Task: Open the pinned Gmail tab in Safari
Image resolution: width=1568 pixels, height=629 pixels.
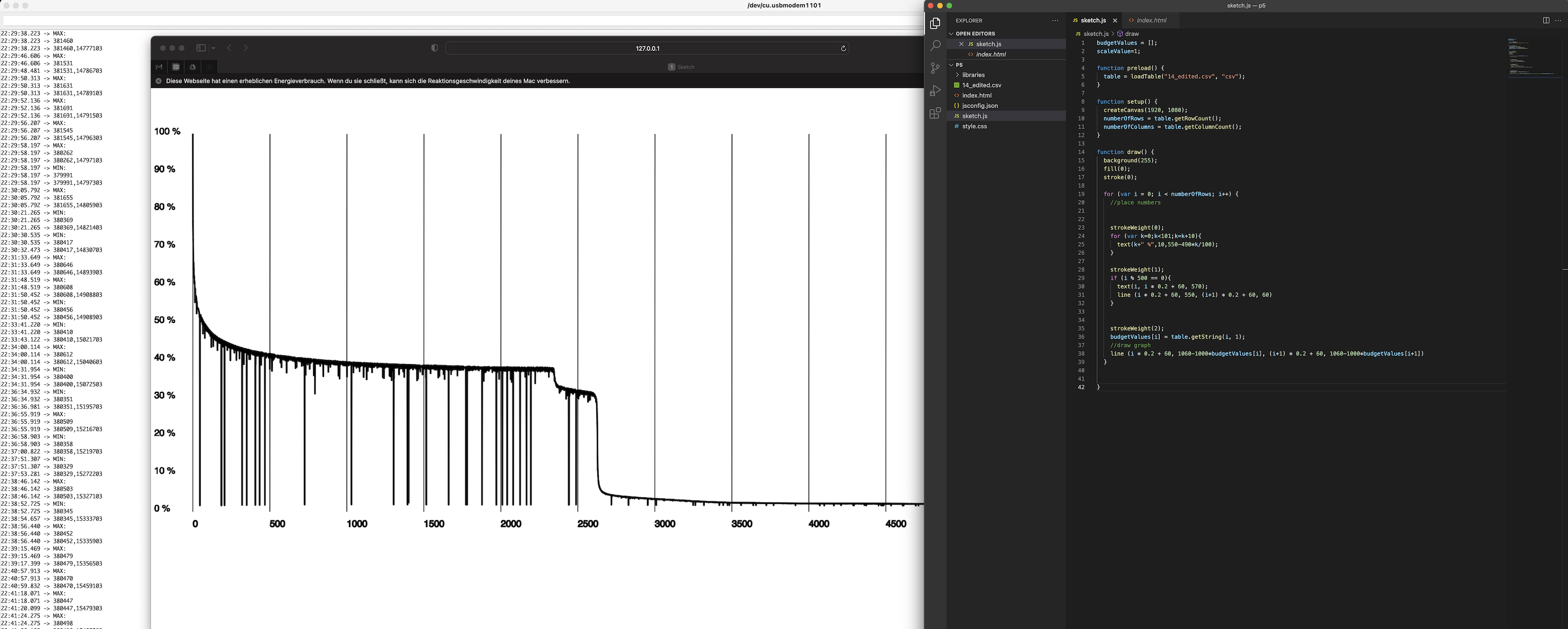Action: tap(159, 67)
